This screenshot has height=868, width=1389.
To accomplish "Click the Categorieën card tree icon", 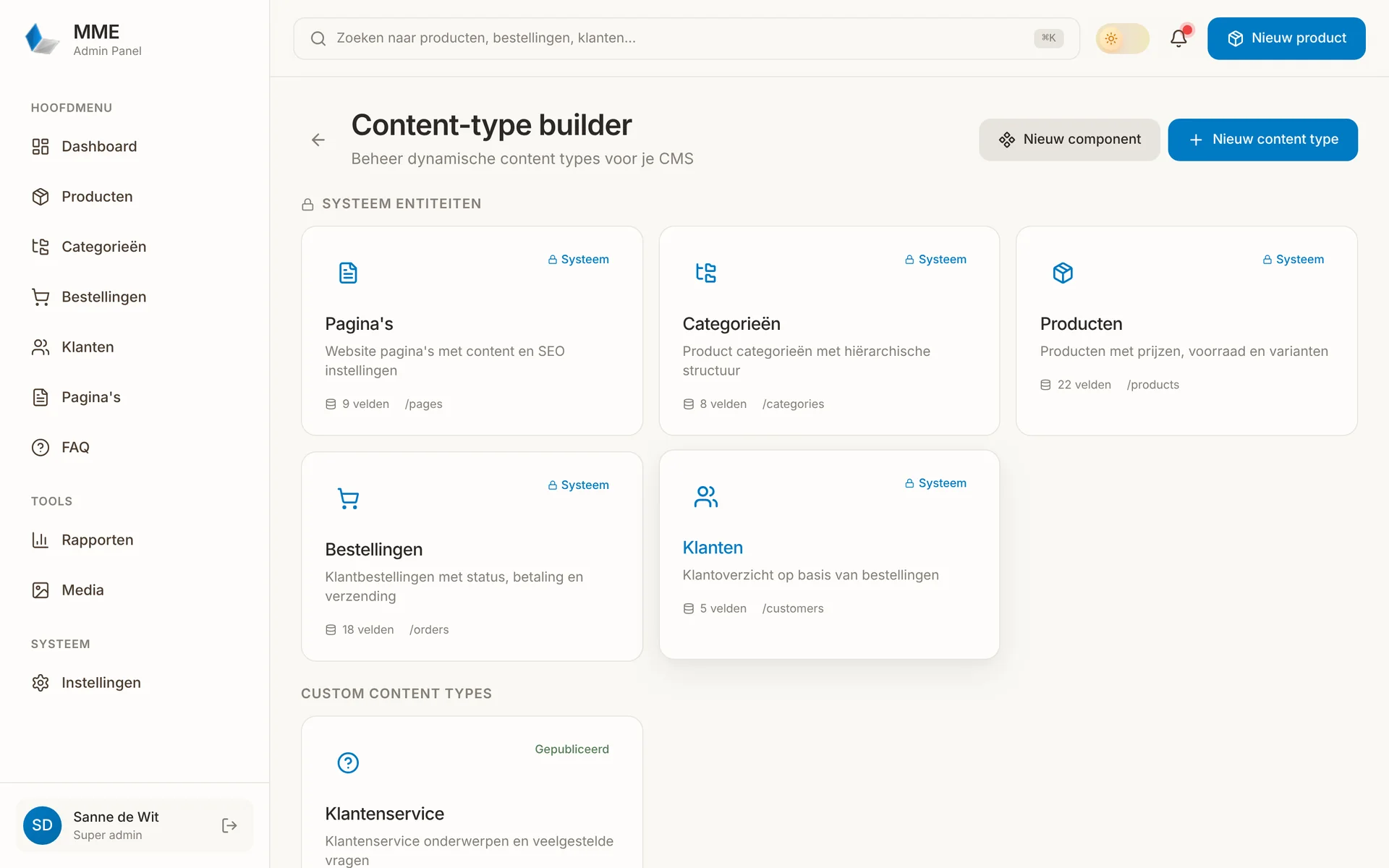I will (x=705, y=273).
